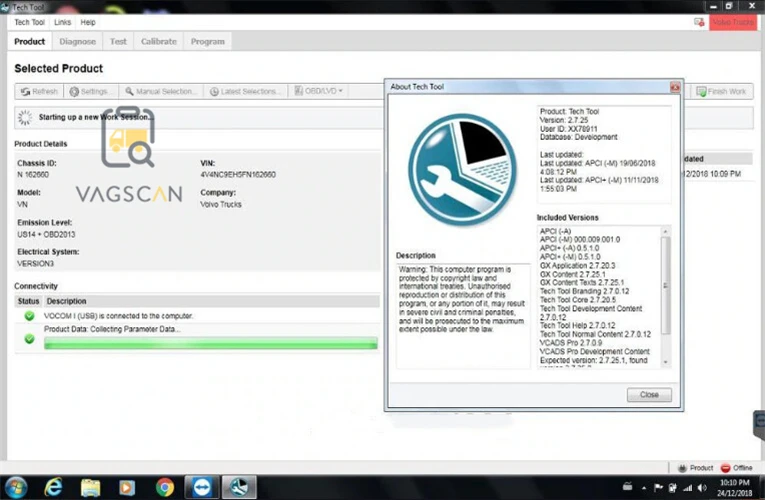
Task: Click Electrical System value VERSION3
Action: click(x=36, y=263)
